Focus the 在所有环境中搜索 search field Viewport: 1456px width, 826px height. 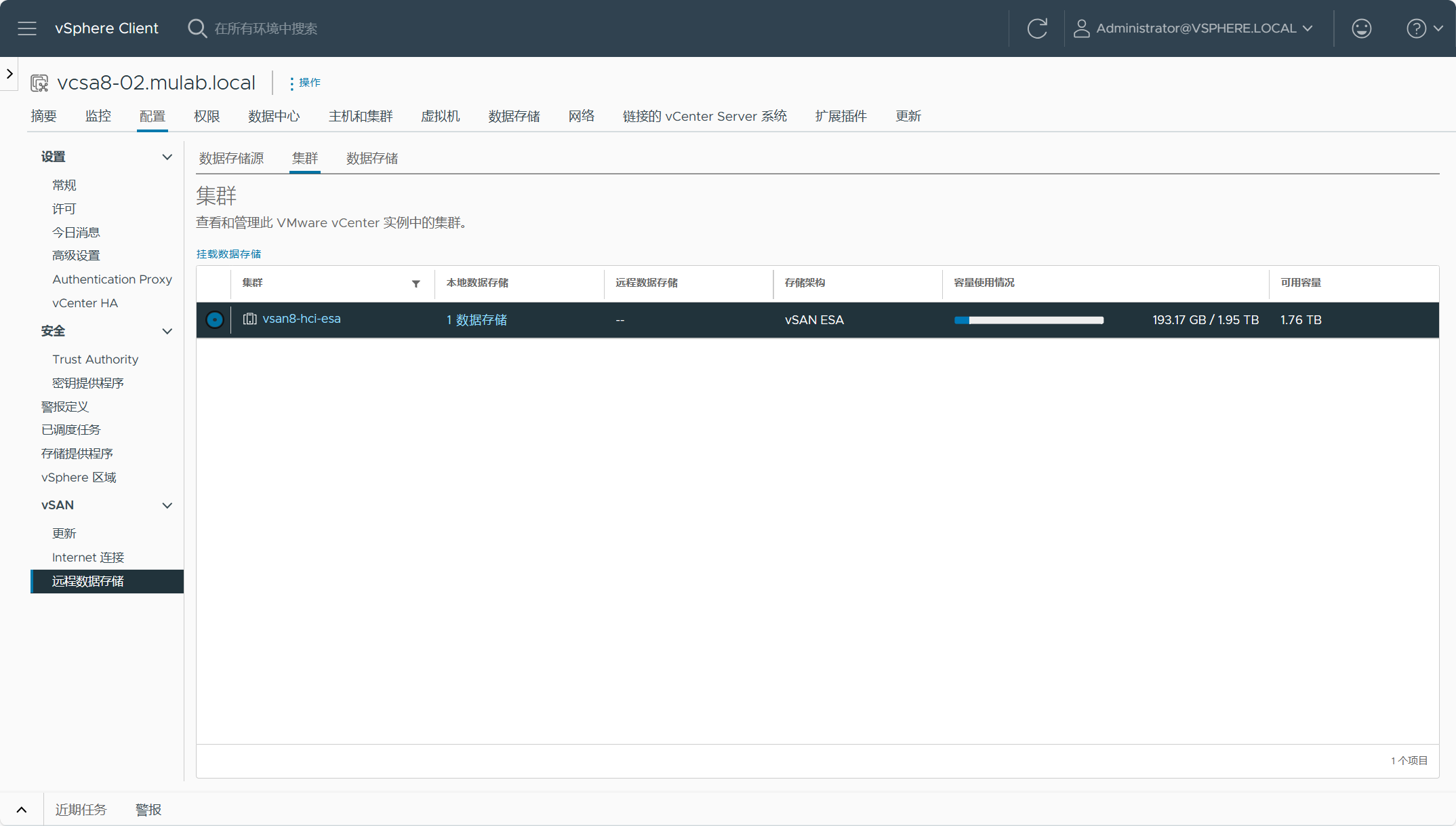(x=266, y=28)
